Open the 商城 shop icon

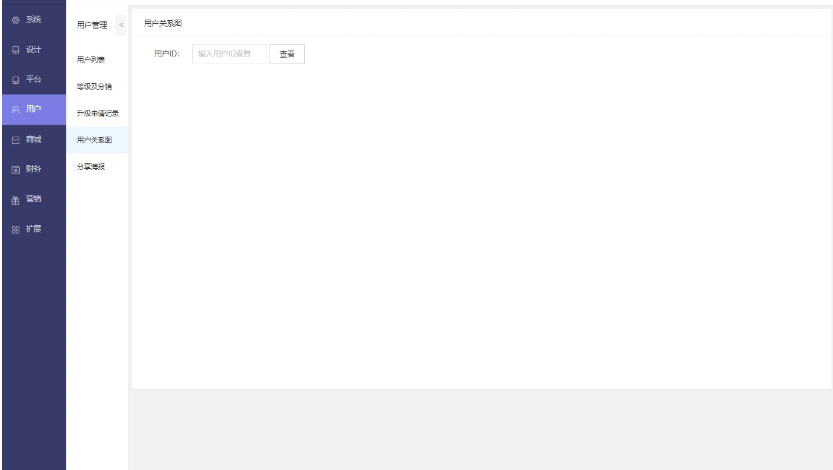[x=15, y=140]
